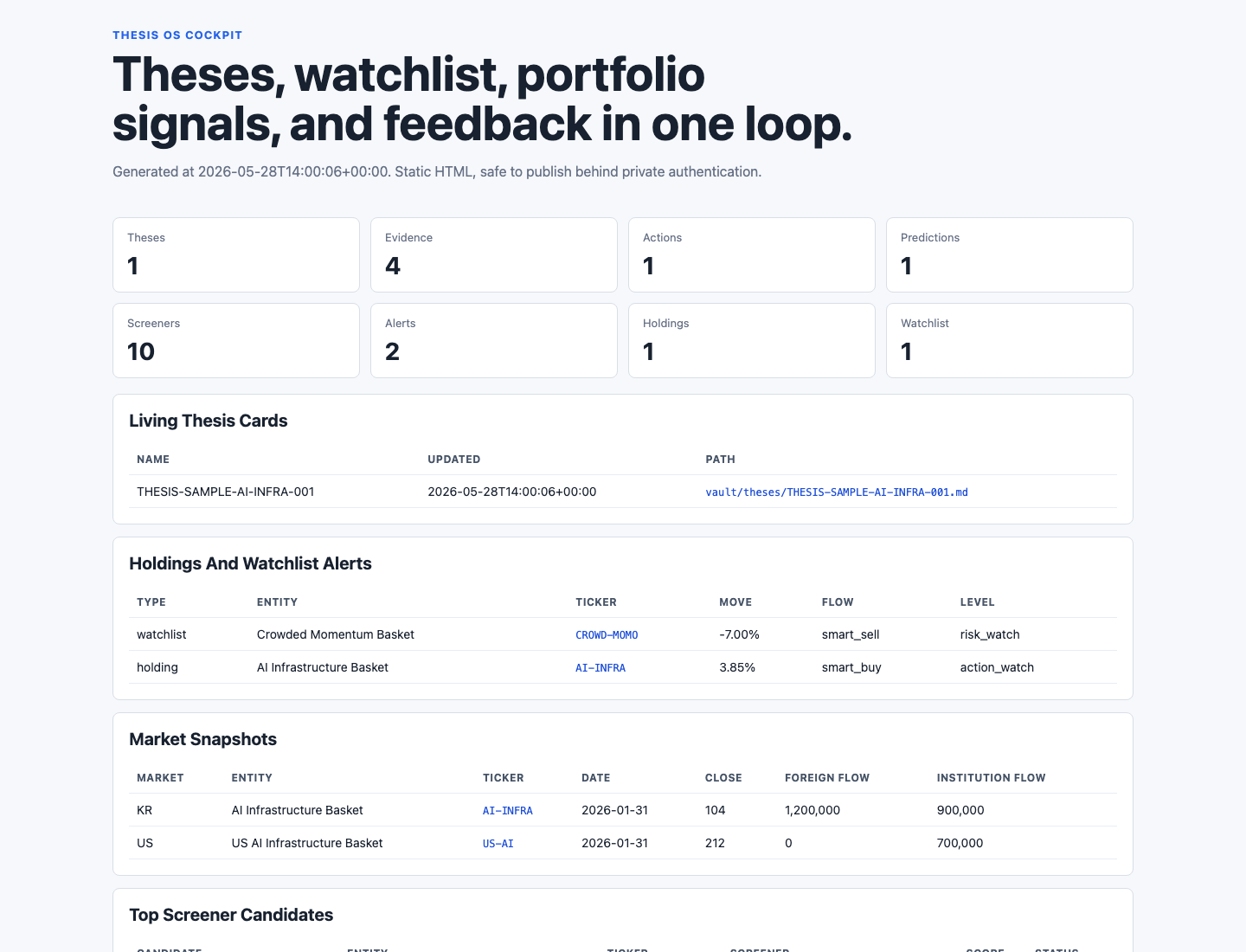Click the 3.85% move value
This screenshot has width=1246, height=952.
[737, 667]
